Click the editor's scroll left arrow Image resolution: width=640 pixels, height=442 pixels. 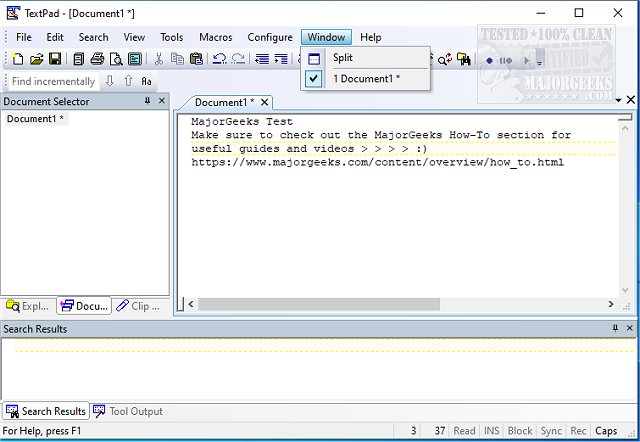tap(191, 304)
